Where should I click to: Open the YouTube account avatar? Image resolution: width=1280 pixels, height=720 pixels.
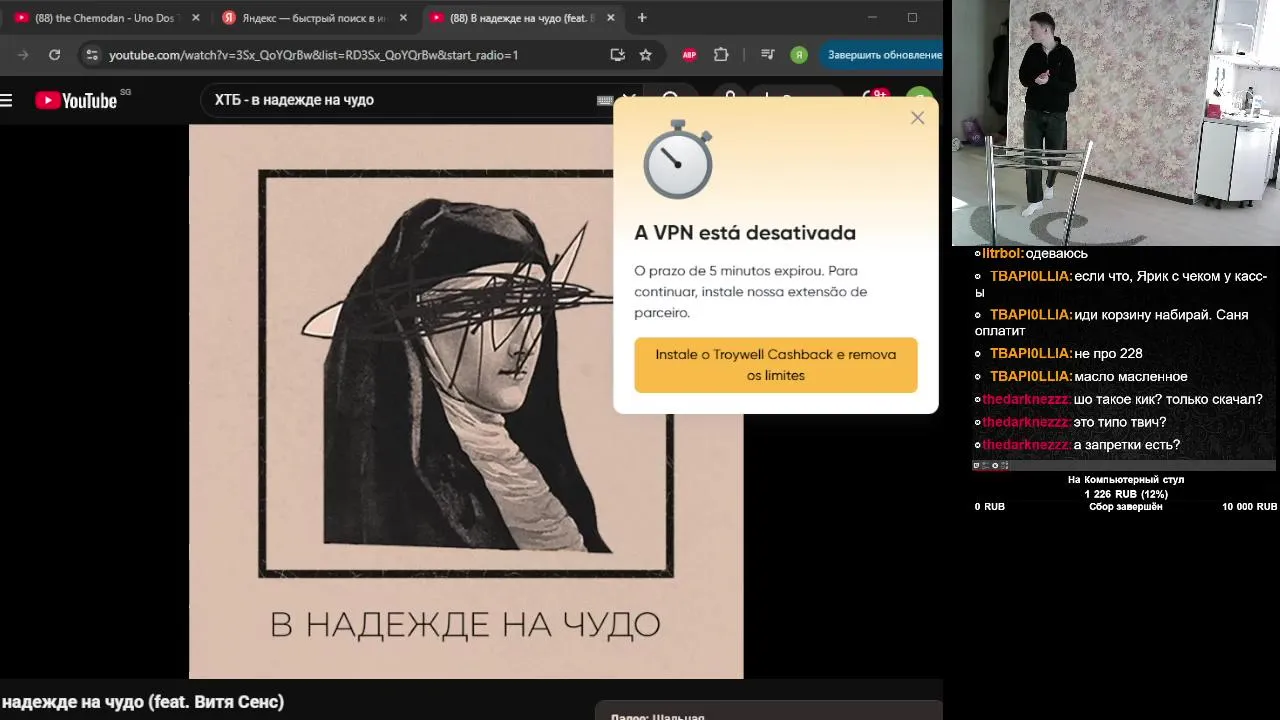[919, 98]
